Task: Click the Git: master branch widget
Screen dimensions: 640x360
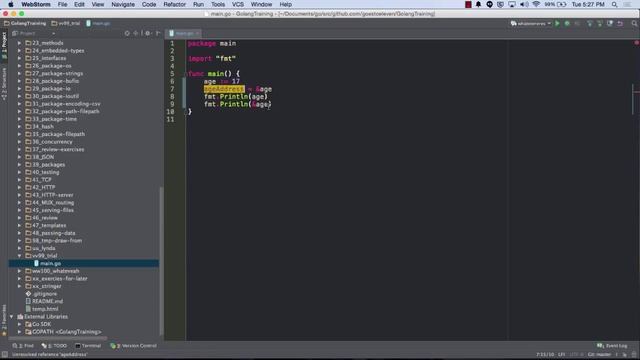Action: tap(599, 355)
